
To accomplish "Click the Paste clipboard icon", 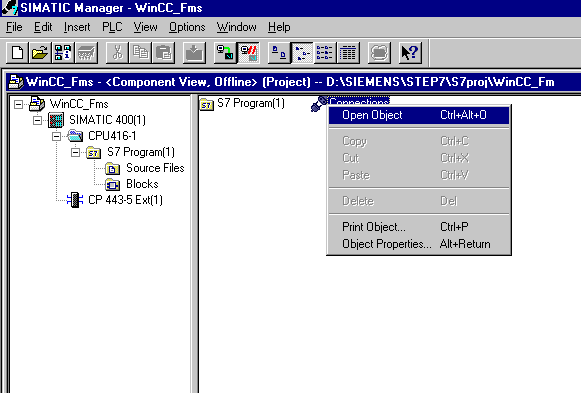I will 163,53.
